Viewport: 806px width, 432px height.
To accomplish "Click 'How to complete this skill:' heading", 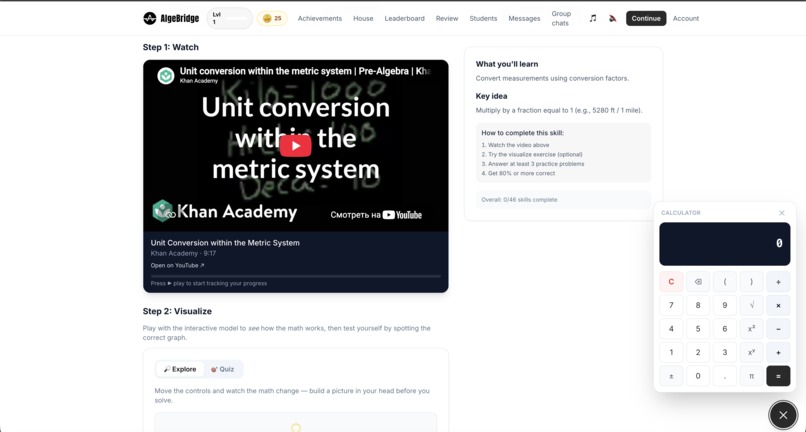I will [x=522, y=133].
